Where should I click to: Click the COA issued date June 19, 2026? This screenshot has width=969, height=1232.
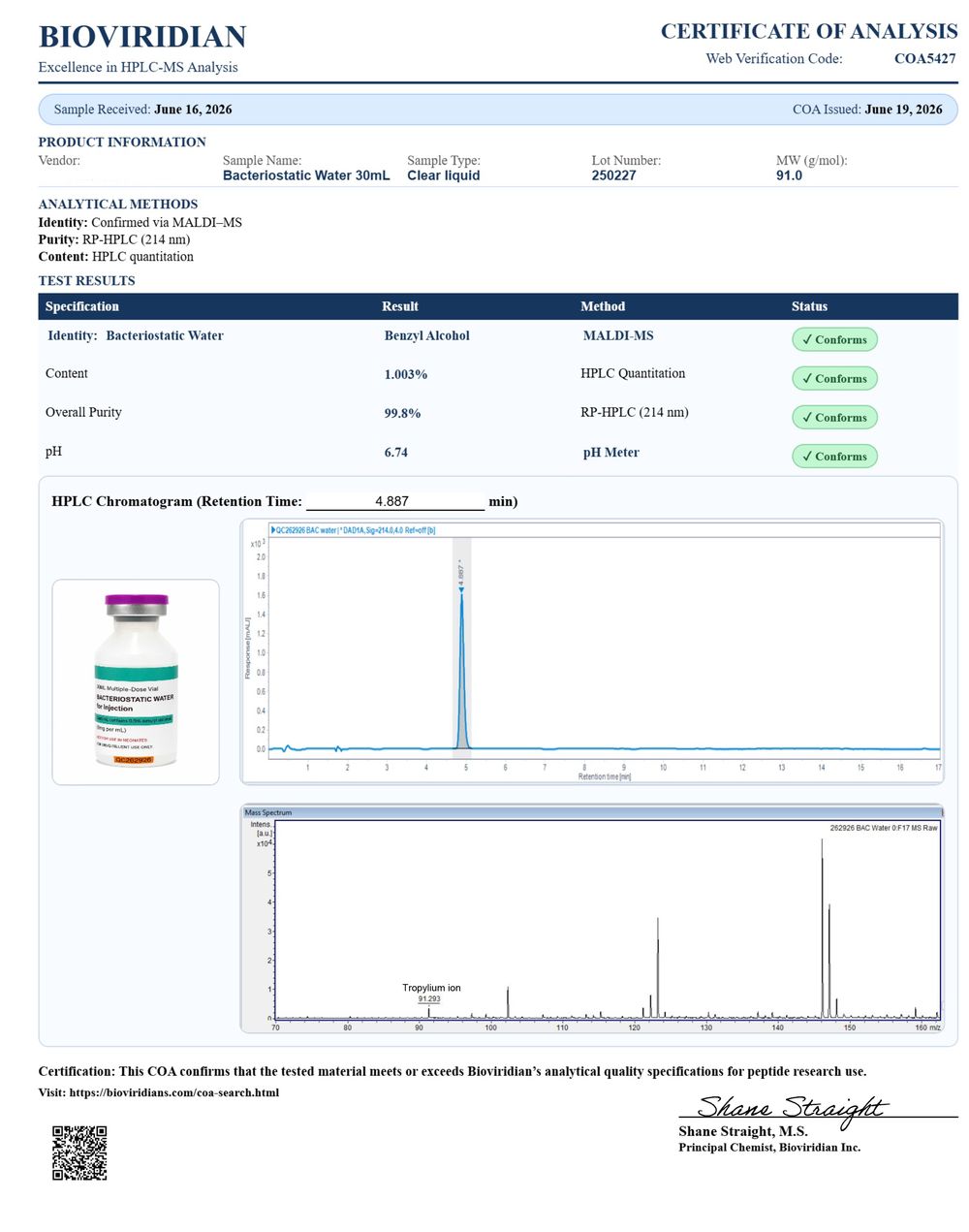(903, 110)
